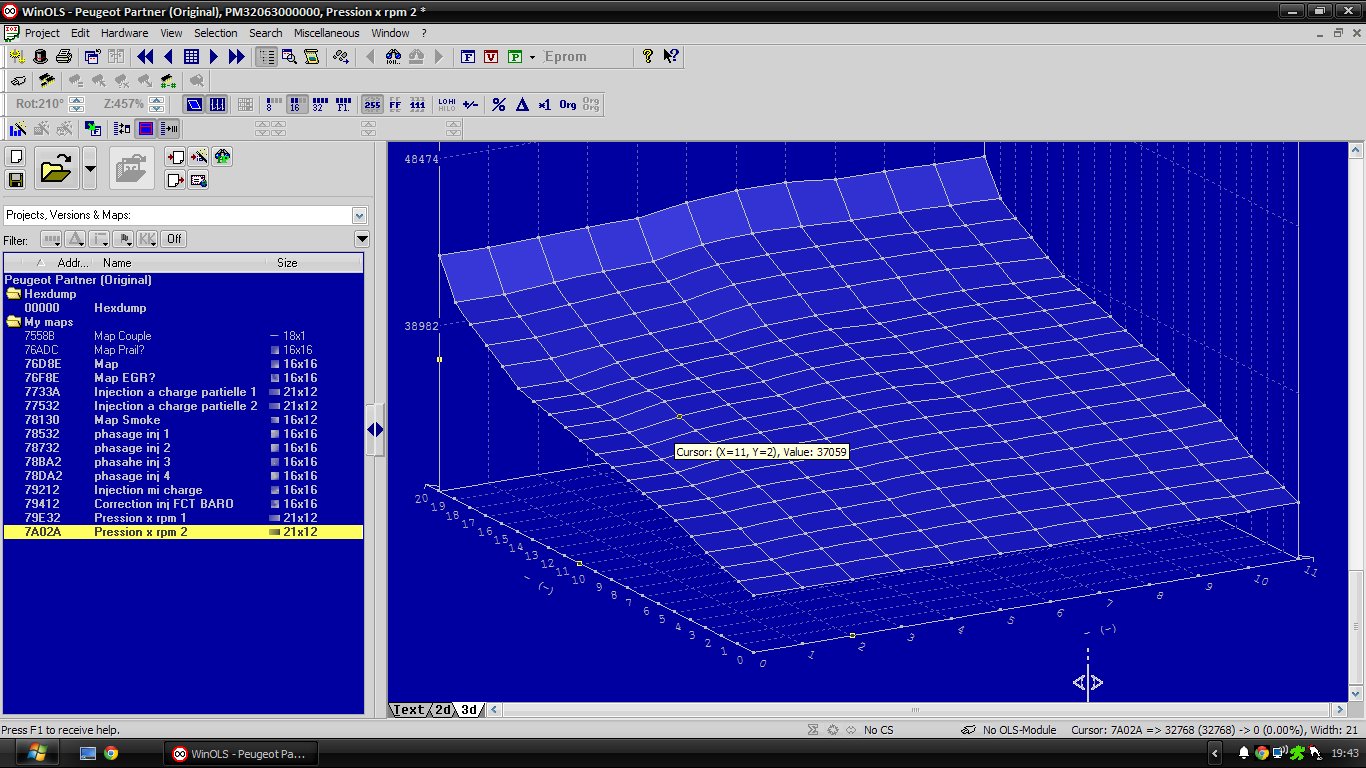1366x768 pixels.
Task: Open dropdown arrow beside open folder button
Action: click(x=90, y=169)
